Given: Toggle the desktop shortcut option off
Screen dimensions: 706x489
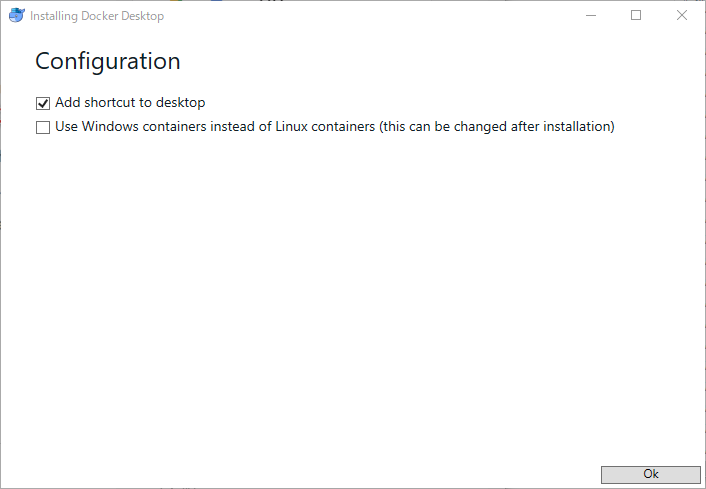Looking at the screenshot, I should point(43,103).
